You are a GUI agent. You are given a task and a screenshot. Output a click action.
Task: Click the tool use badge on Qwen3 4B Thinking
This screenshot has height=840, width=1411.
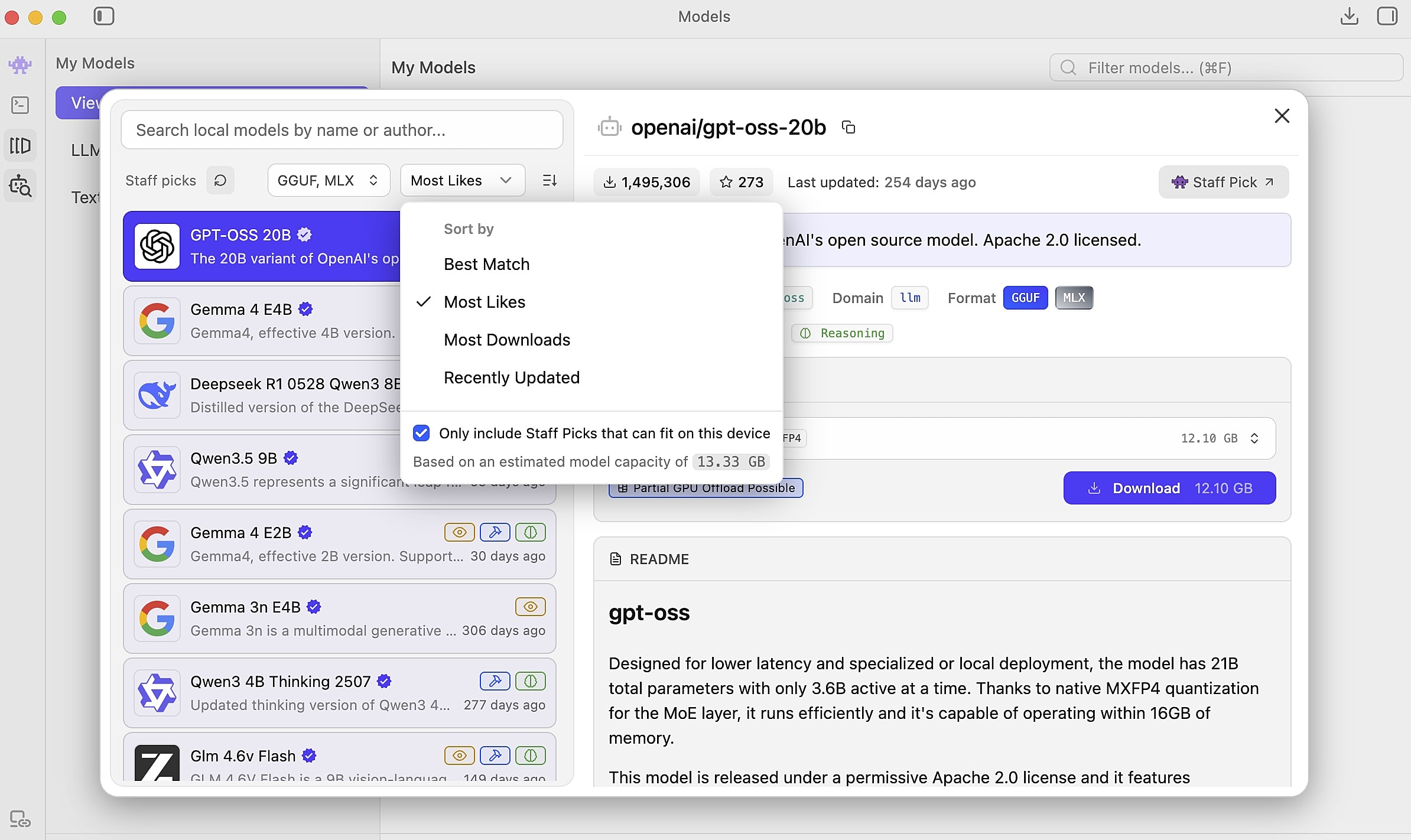tap(495, 681)
